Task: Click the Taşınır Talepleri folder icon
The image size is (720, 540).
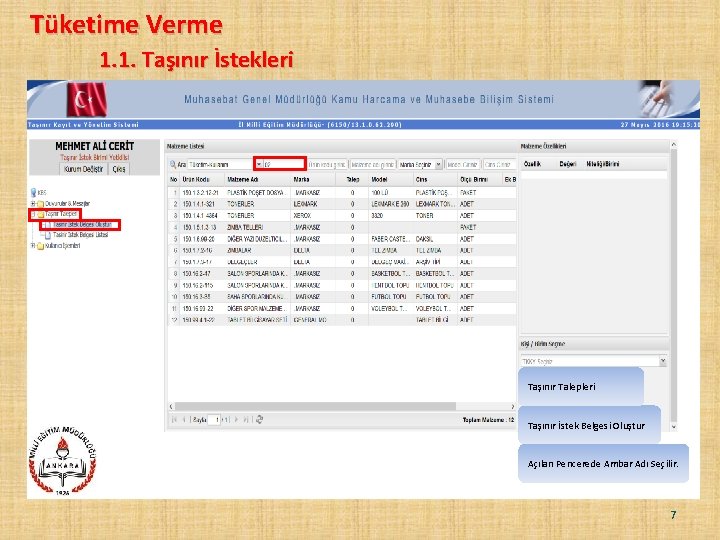Action: click(x=40, y=214)
